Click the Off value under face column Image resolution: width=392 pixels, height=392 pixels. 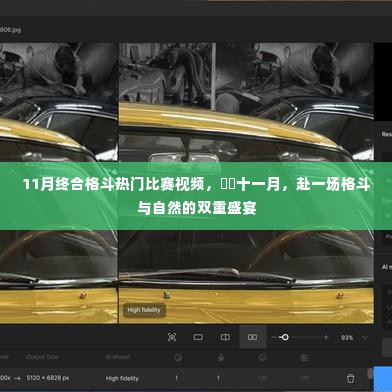point(263,378)
